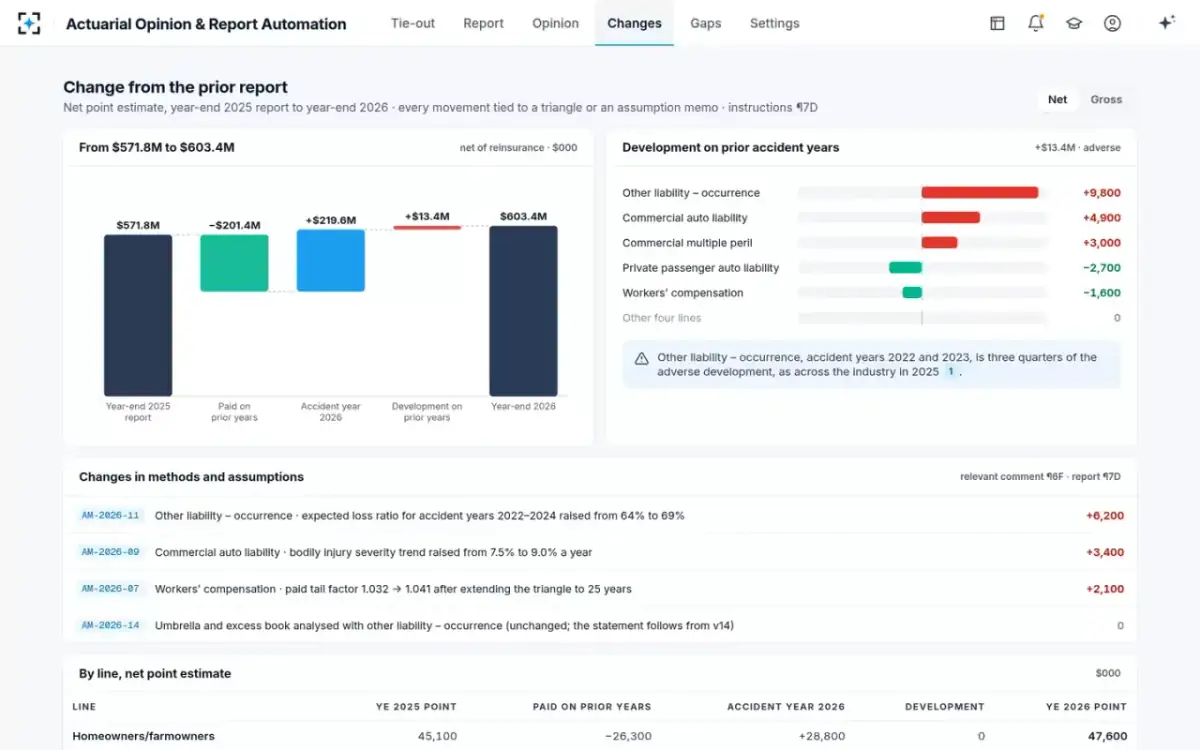This screenshot has height=750, width=1200.
Task: Click 'net of reinsurance · $000' label
Action: (x=518, y=148)
